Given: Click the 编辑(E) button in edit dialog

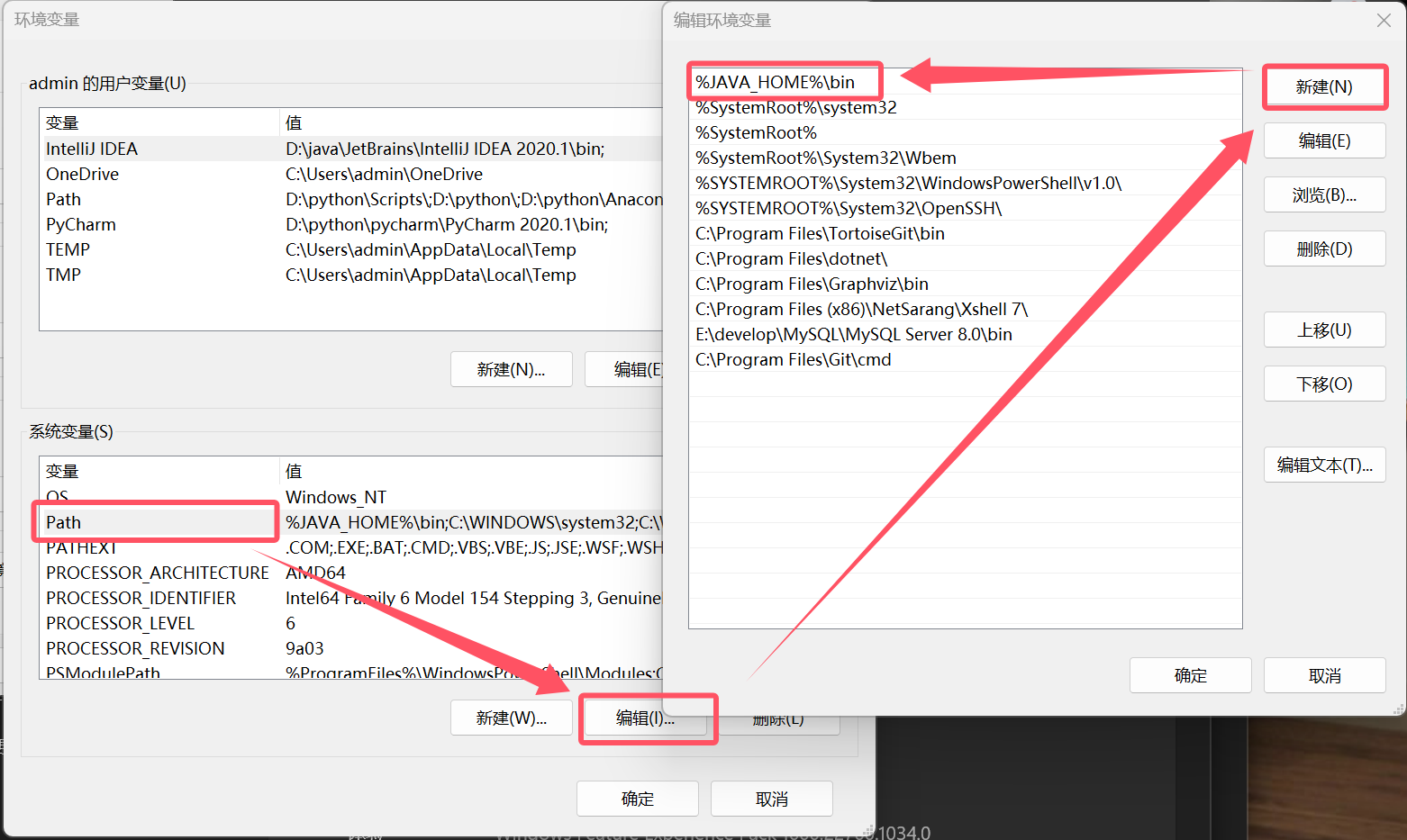Looking at the screenshot, I should (1324, 141).
